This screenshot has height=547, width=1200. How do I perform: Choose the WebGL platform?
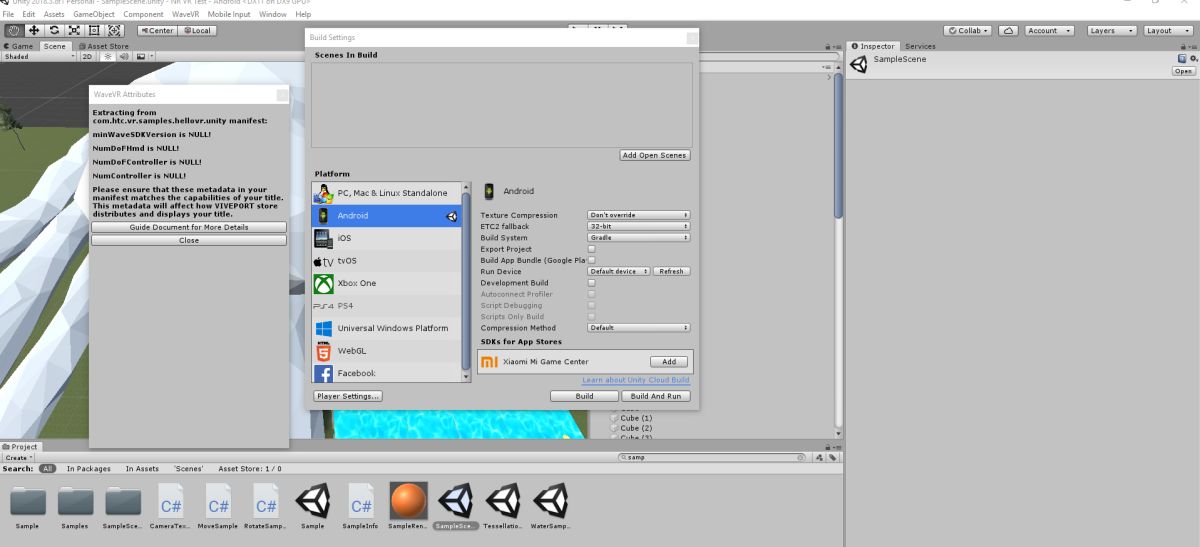386,351
